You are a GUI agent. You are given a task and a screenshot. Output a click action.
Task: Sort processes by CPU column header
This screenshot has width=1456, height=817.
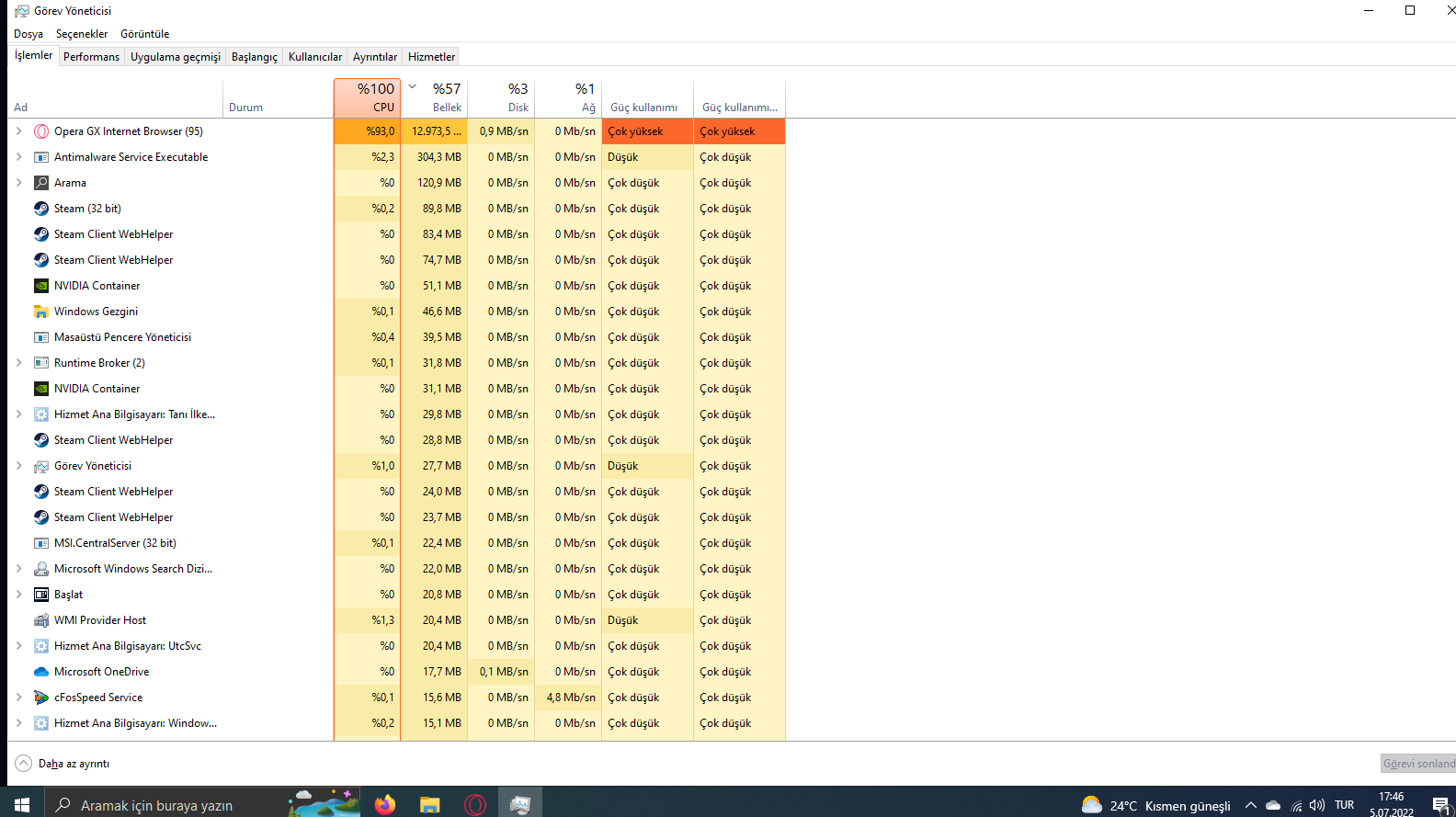coord(367,98)
